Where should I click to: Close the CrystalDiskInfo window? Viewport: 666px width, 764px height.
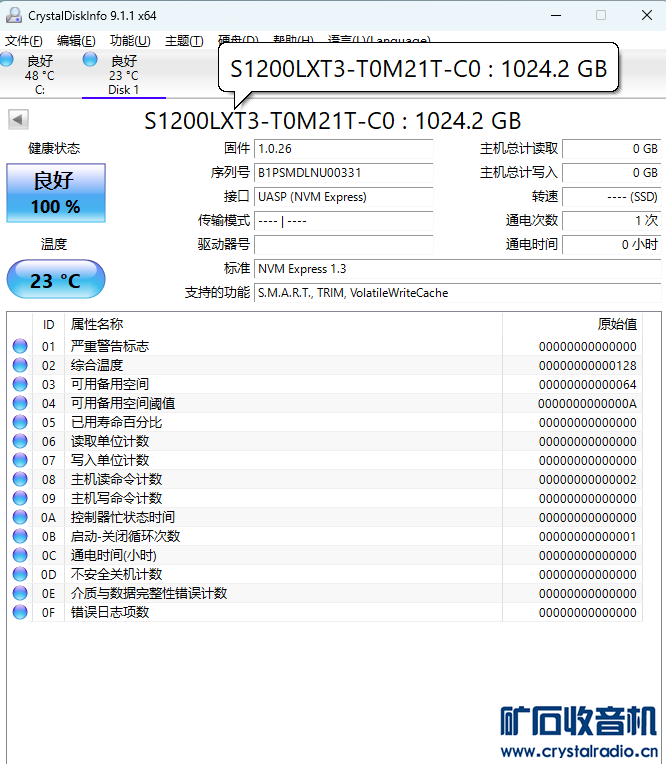click(x=647, y=16)
